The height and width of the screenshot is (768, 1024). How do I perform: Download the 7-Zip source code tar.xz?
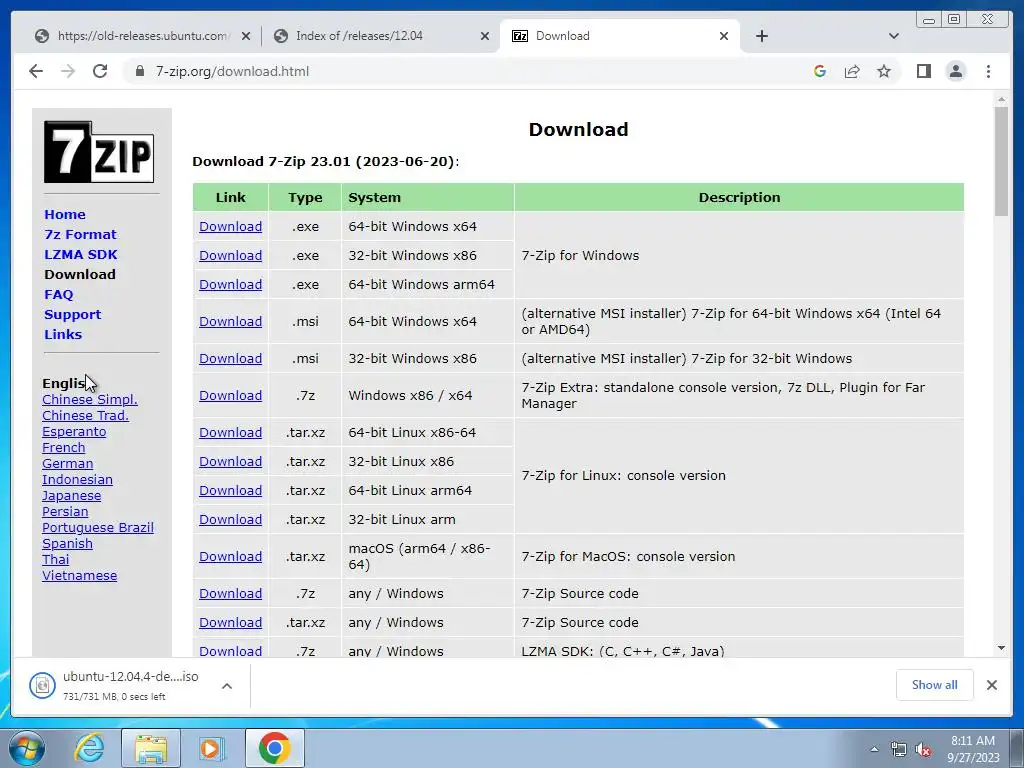click(231, 622)
